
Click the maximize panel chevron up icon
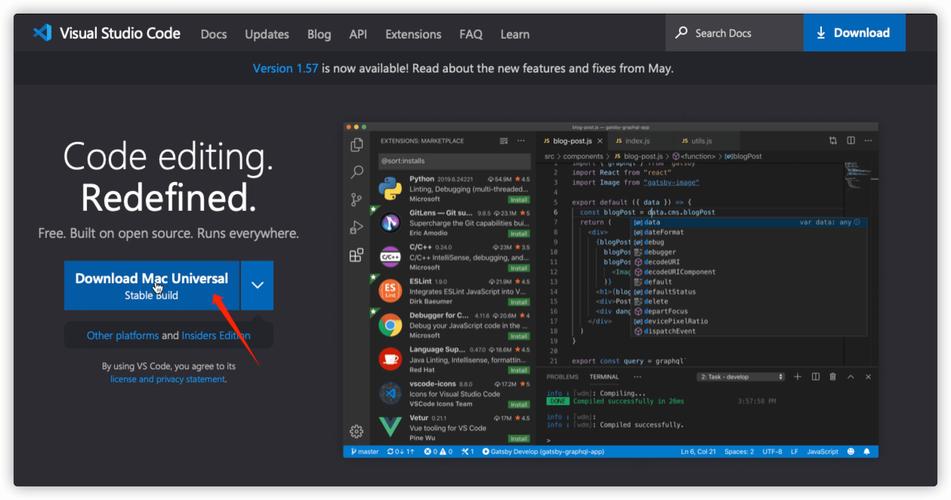(850, 377)
